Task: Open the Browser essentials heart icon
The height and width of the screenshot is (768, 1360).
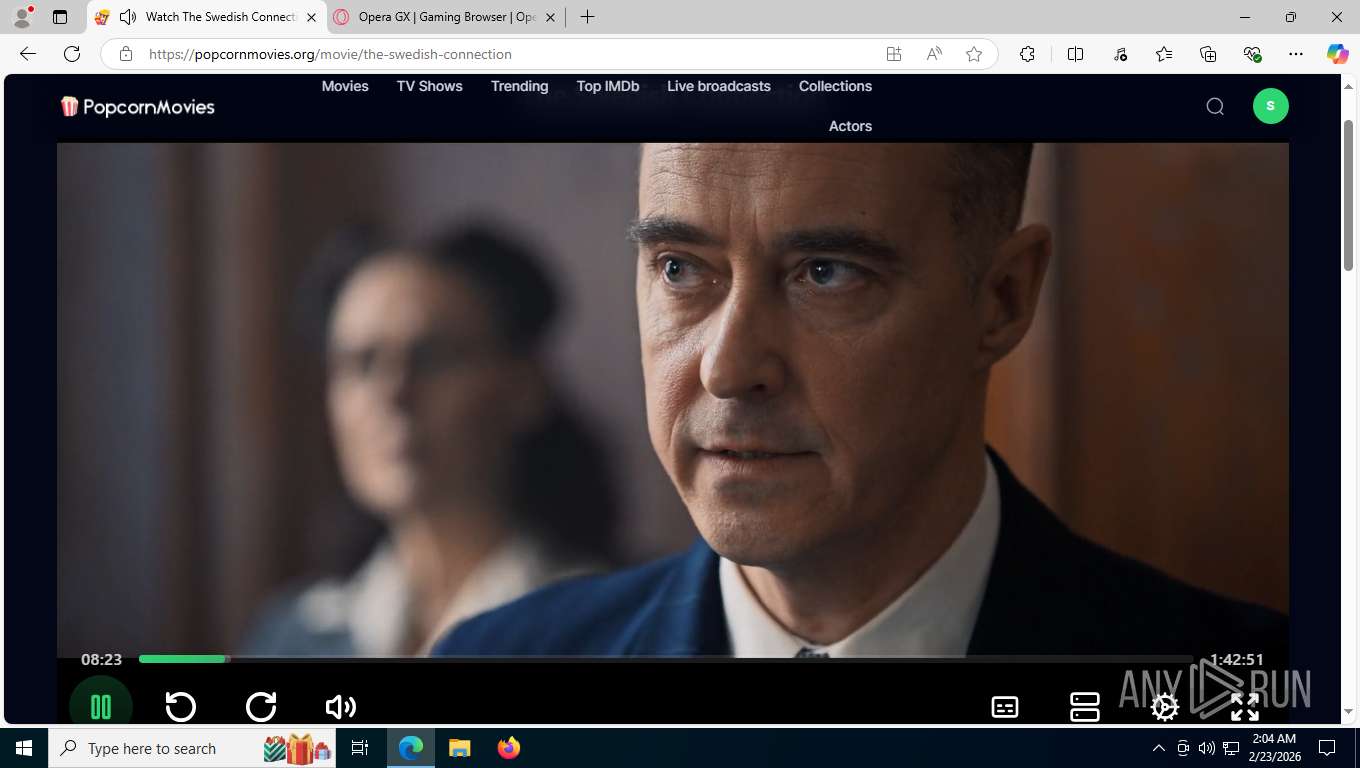Action: tap(1252, 54)
